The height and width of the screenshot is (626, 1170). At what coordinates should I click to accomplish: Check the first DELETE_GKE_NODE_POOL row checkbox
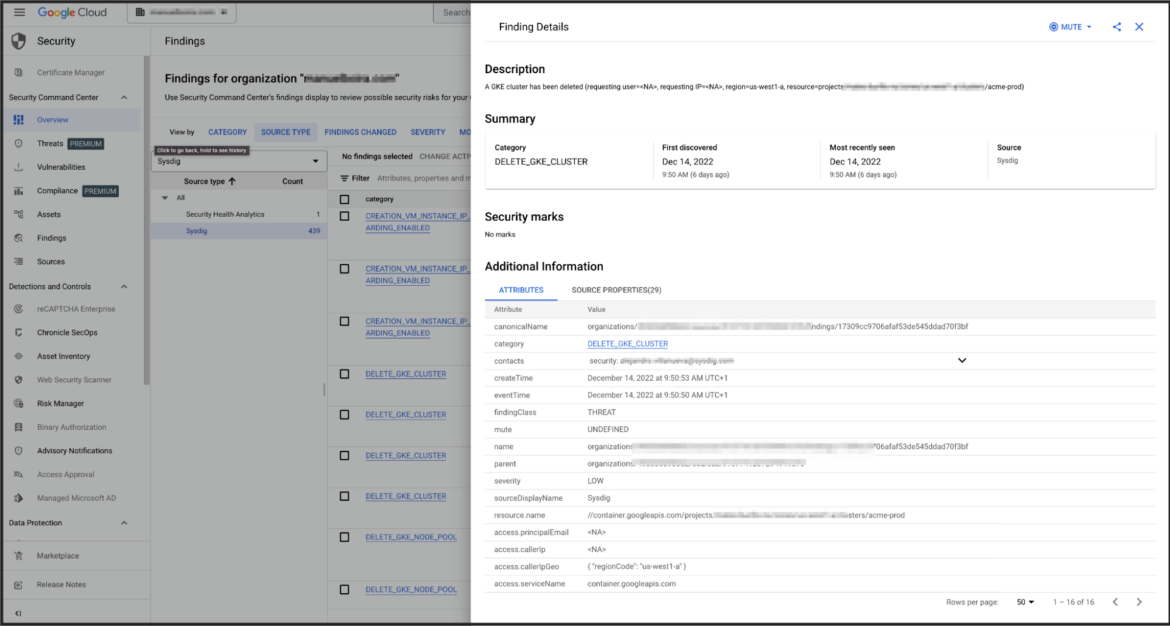[345, 537]
